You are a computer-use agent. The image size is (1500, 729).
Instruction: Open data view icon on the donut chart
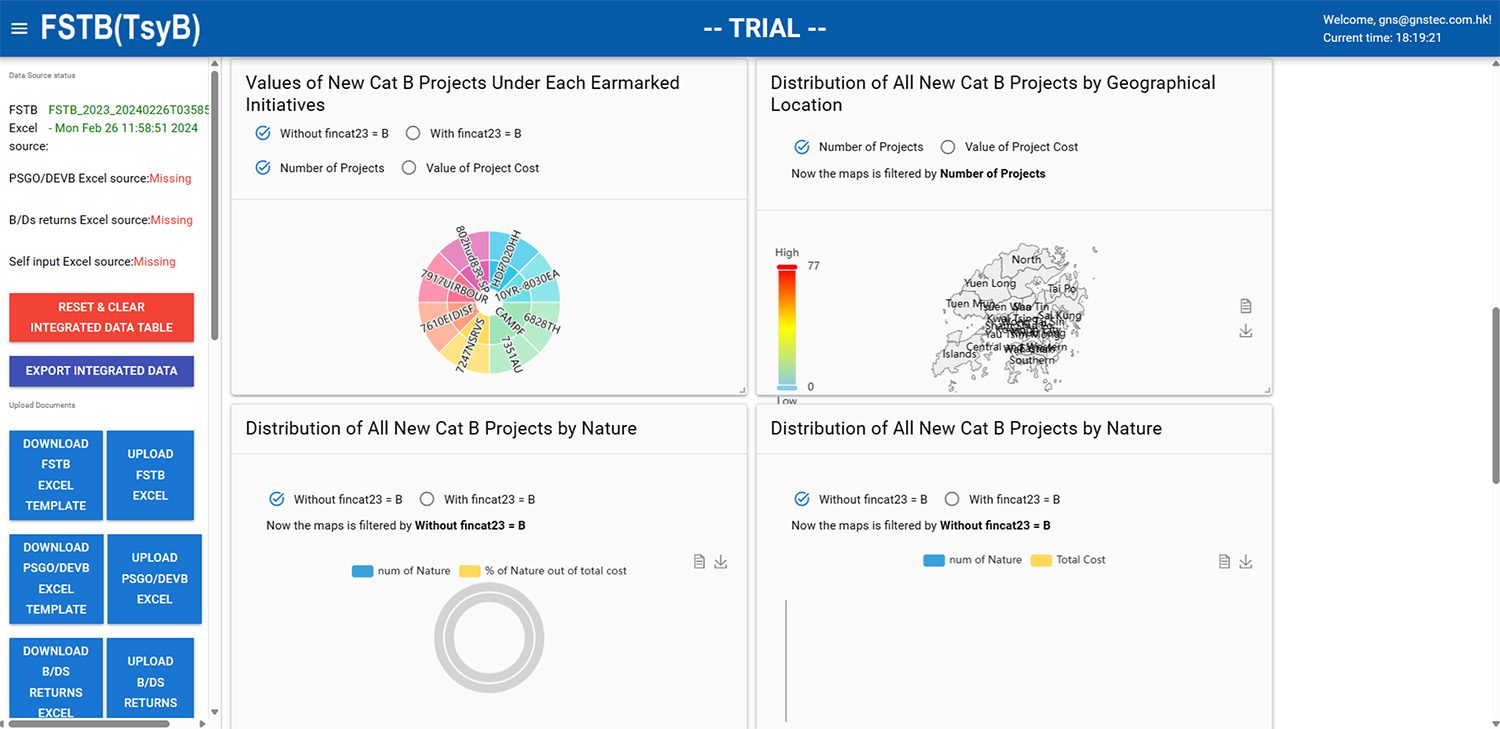pos(700,562)
